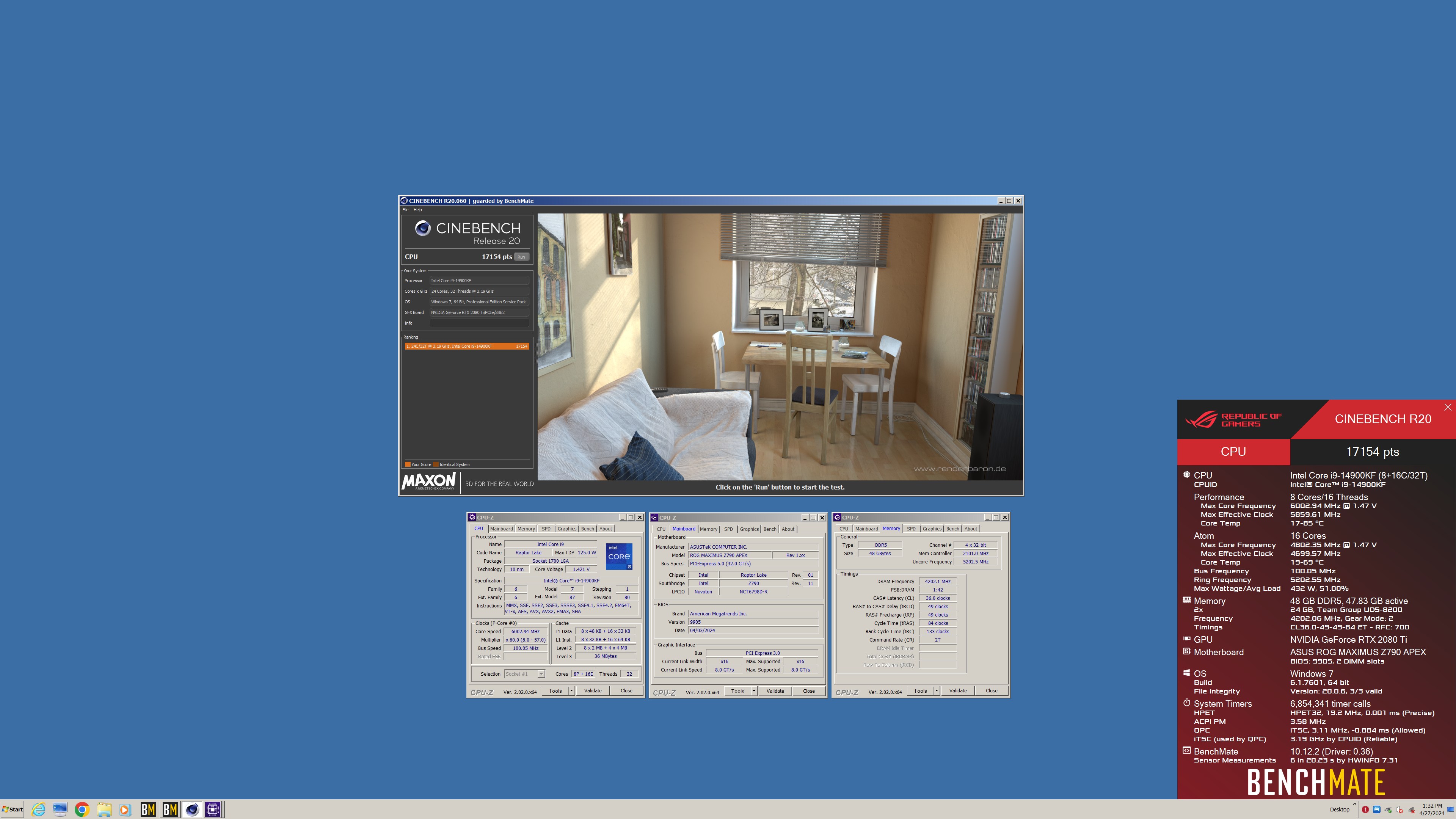Open Internet Explorer from the taskbar
The width and height of the screenshot is (1456, 819).
[38, 810]
